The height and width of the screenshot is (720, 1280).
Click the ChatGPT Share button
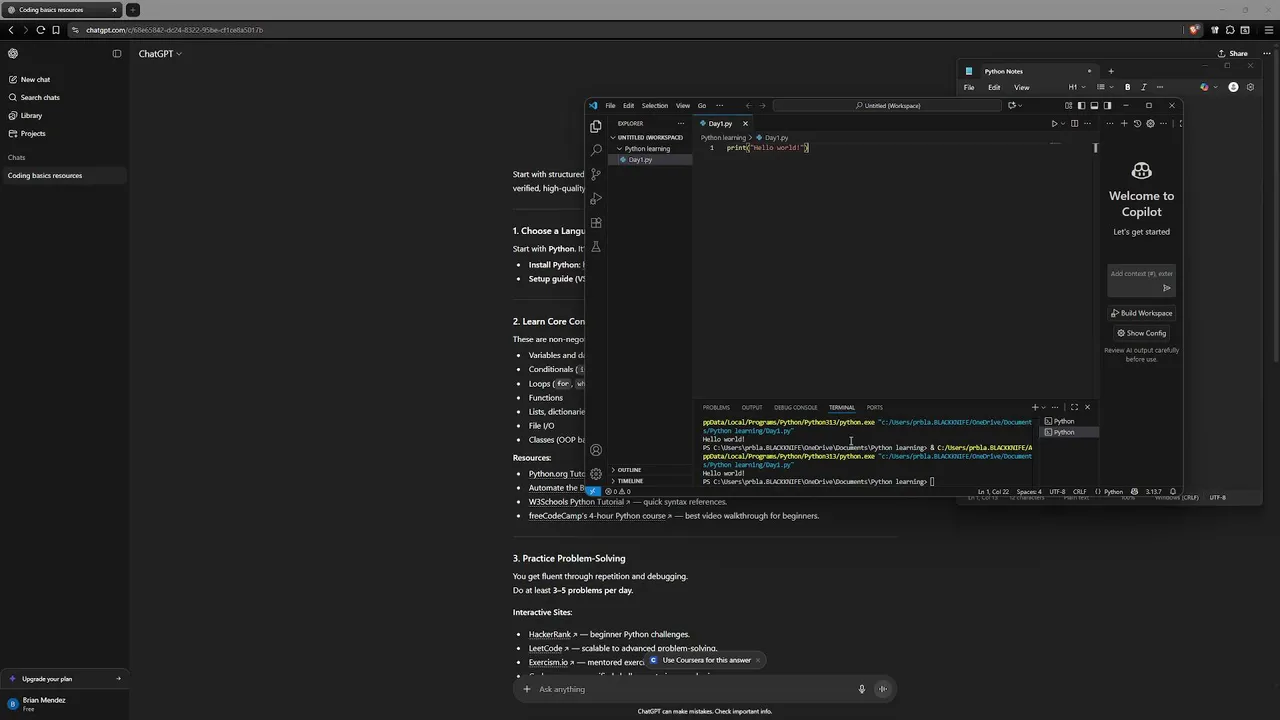[x=1233, y=54]
